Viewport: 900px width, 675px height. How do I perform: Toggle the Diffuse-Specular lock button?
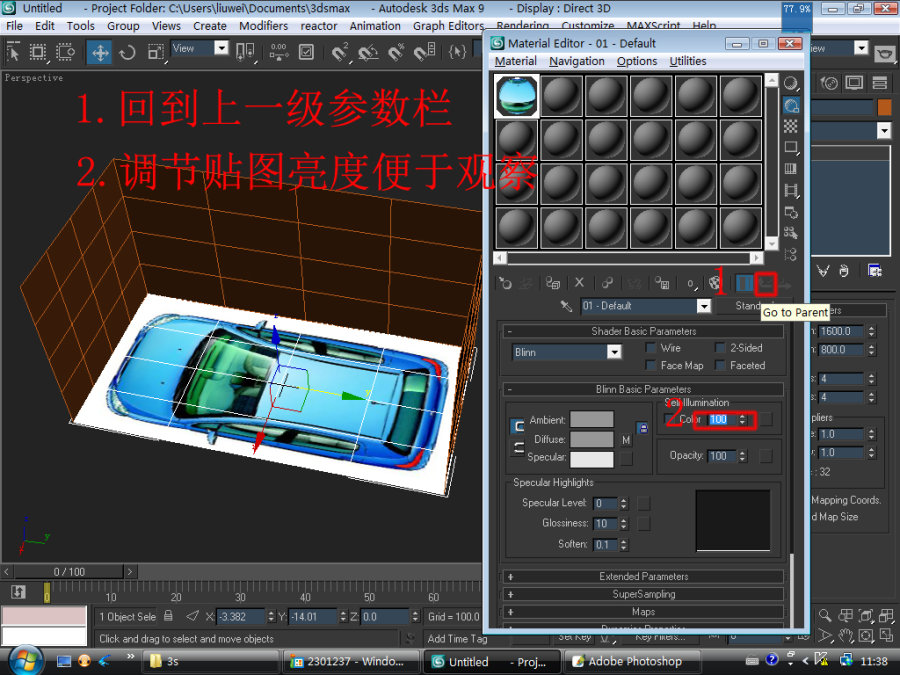pos(518,448)
